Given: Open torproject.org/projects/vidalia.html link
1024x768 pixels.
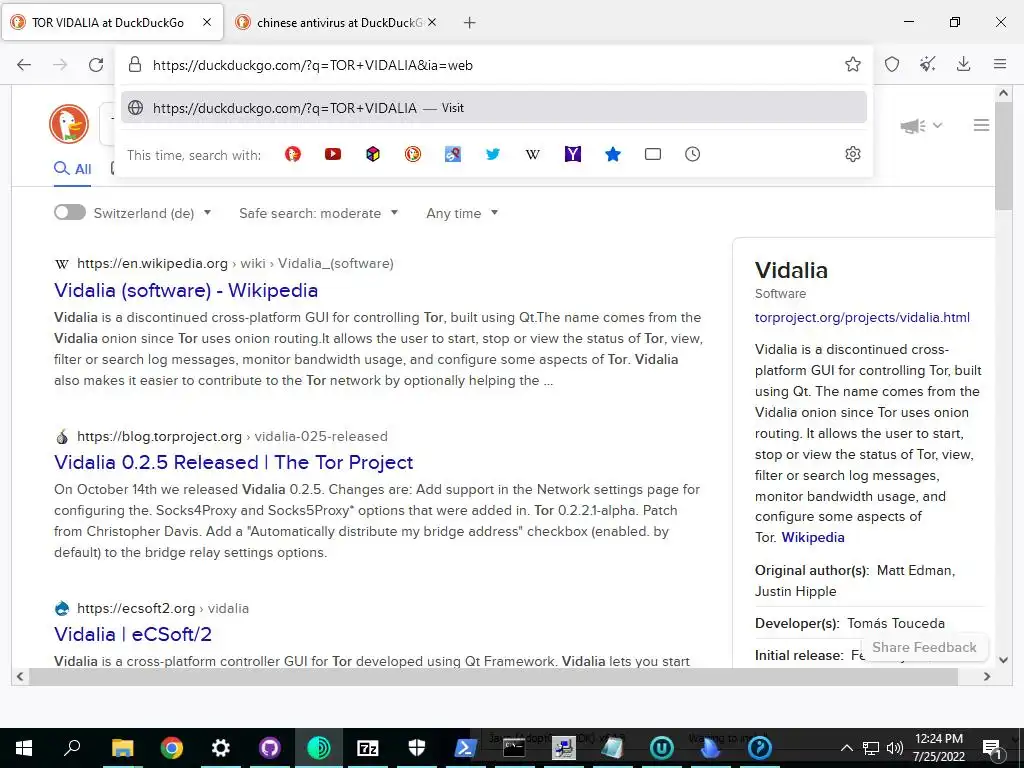Looking at the screenshot, I should click(x=862, y=317).
